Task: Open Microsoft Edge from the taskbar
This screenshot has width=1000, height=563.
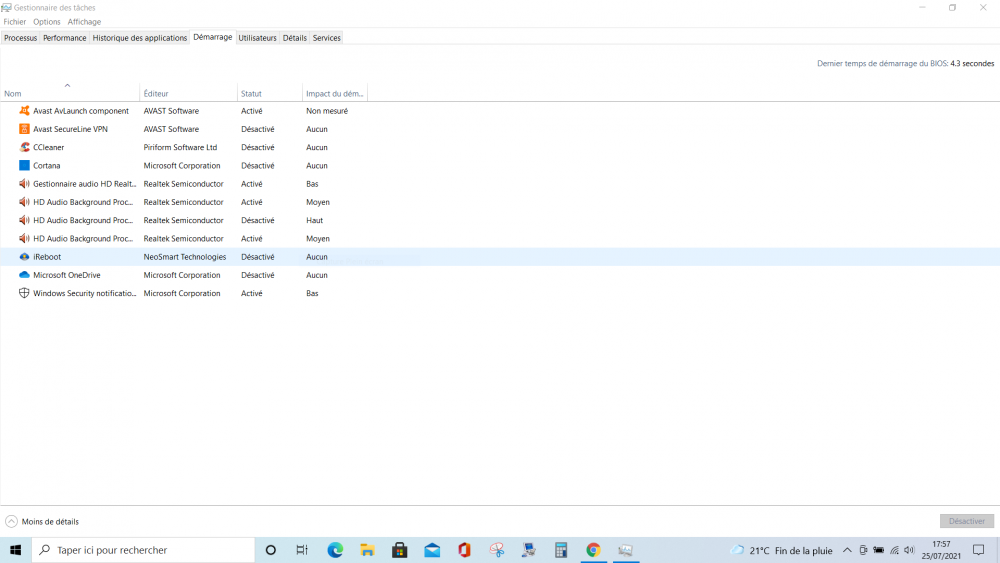Action: pyautogui.click(x=336, y=550)
